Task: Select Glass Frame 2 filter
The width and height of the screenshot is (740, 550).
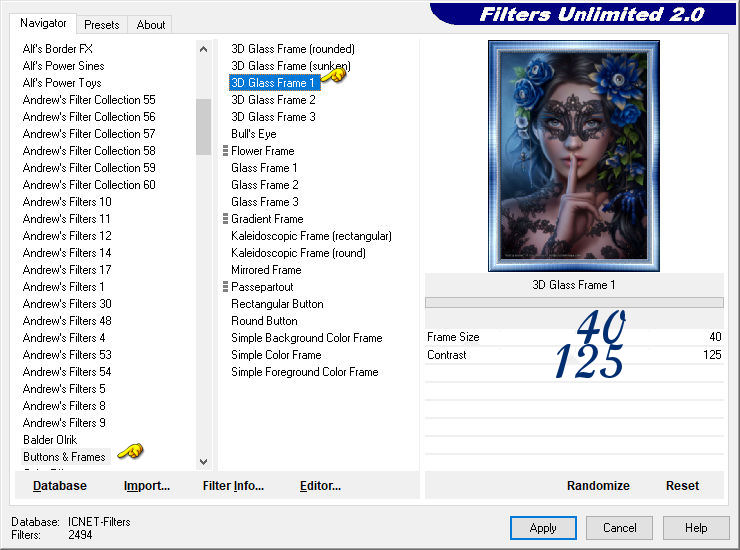Action: pyautogui.click(x=265, y=185)
